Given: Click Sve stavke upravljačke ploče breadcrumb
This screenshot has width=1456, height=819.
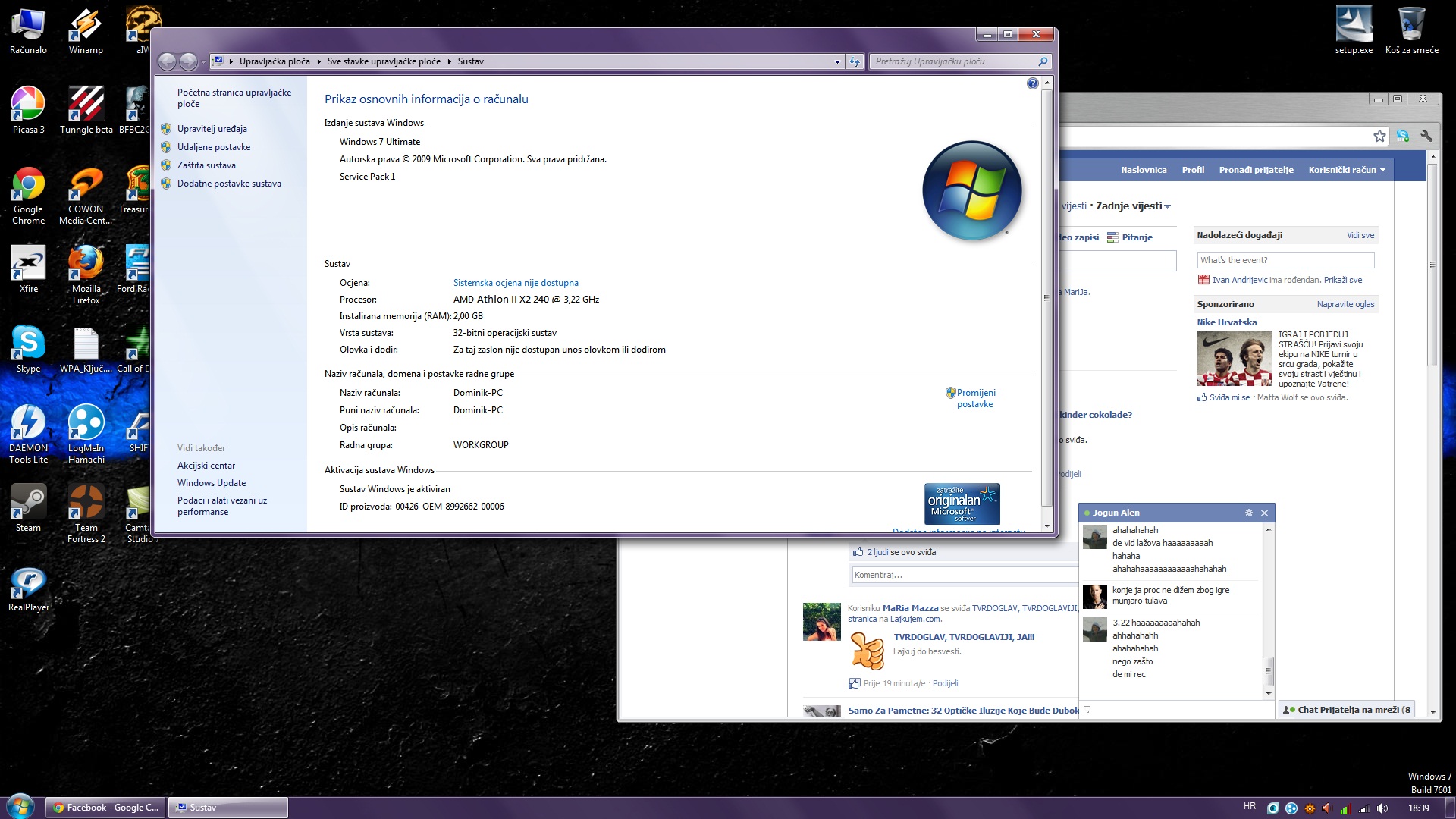Looking at the screenshot, I should [383, 61].
